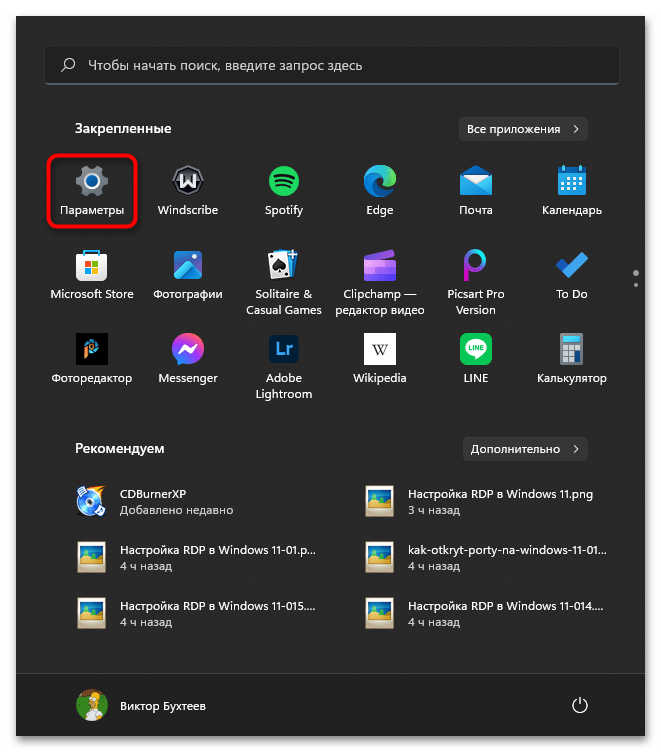Select first pinned page dot indicator
This screenshot has width=661, height=752.
636,273
